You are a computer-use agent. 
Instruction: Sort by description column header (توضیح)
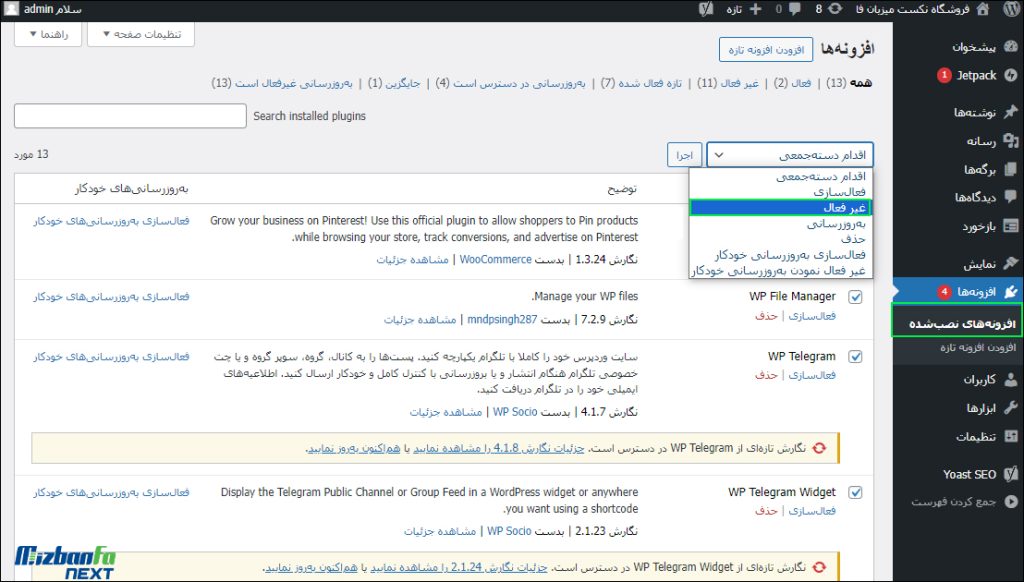(622, 189)
